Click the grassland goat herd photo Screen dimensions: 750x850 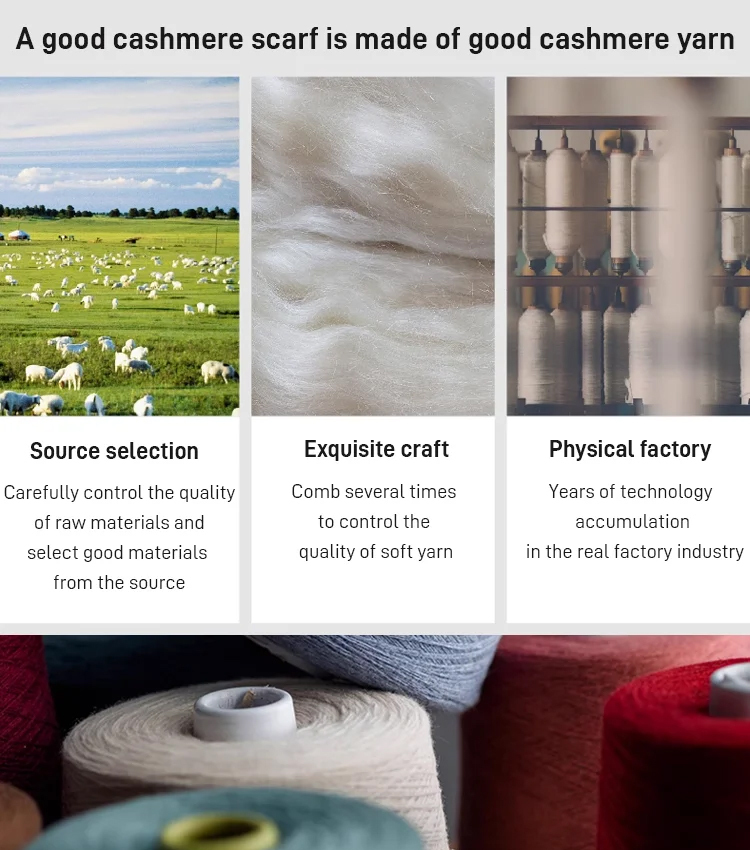(x=119, y=247)
